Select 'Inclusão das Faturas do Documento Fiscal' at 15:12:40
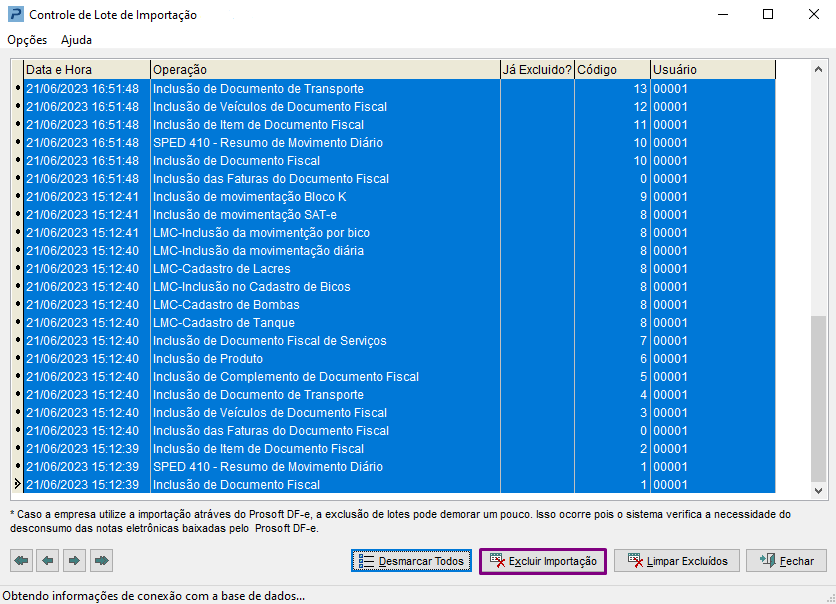This screenshot has height=604, width=836. [399, 431]
